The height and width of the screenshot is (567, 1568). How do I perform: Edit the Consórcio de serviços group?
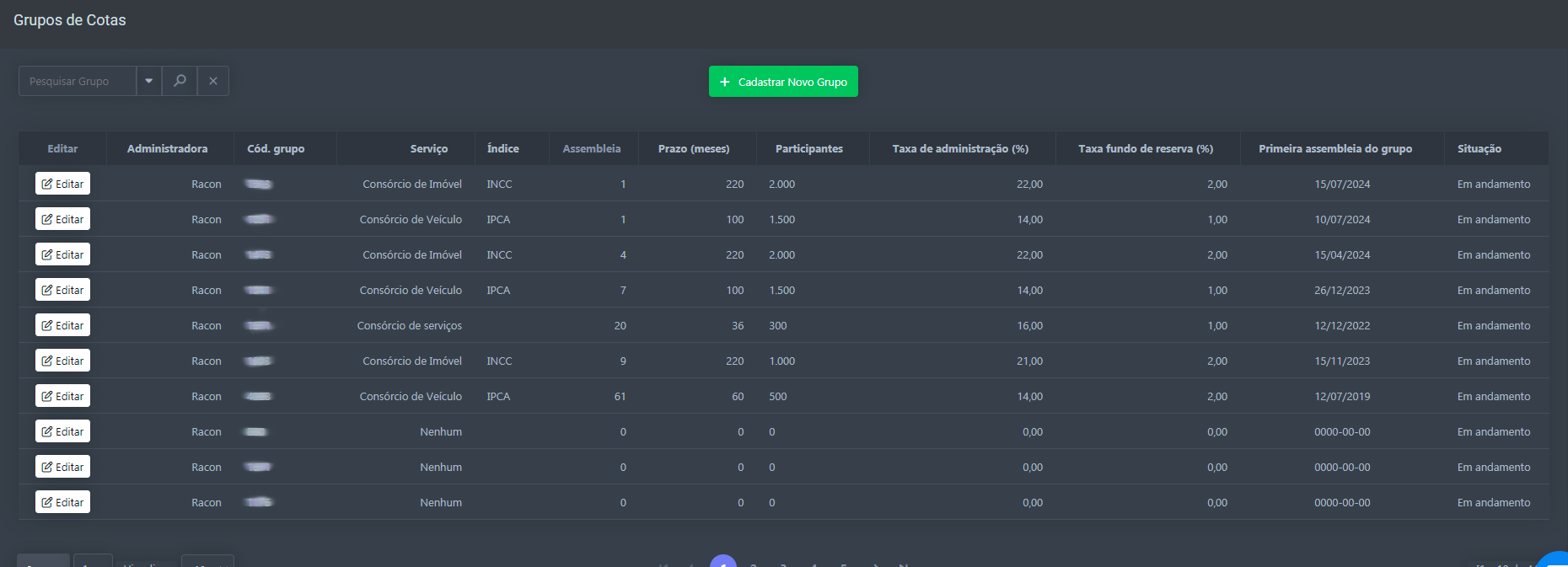(63, 325)
